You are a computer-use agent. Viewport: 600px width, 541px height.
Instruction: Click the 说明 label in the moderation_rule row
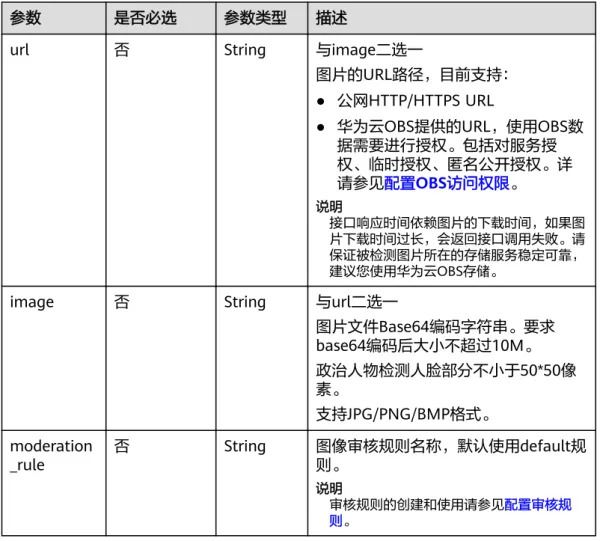pos(329,489)
